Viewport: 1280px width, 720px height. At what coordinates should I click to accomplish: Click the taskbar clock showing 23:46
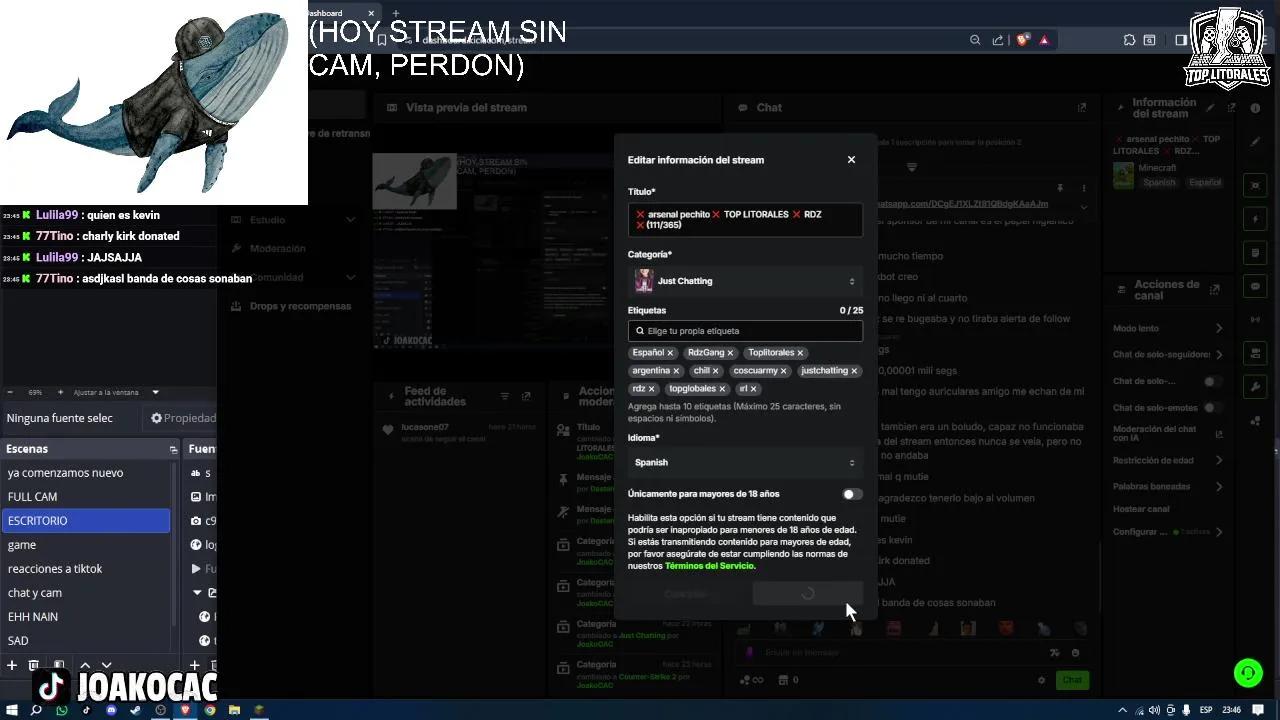[x=1232, y=710]
